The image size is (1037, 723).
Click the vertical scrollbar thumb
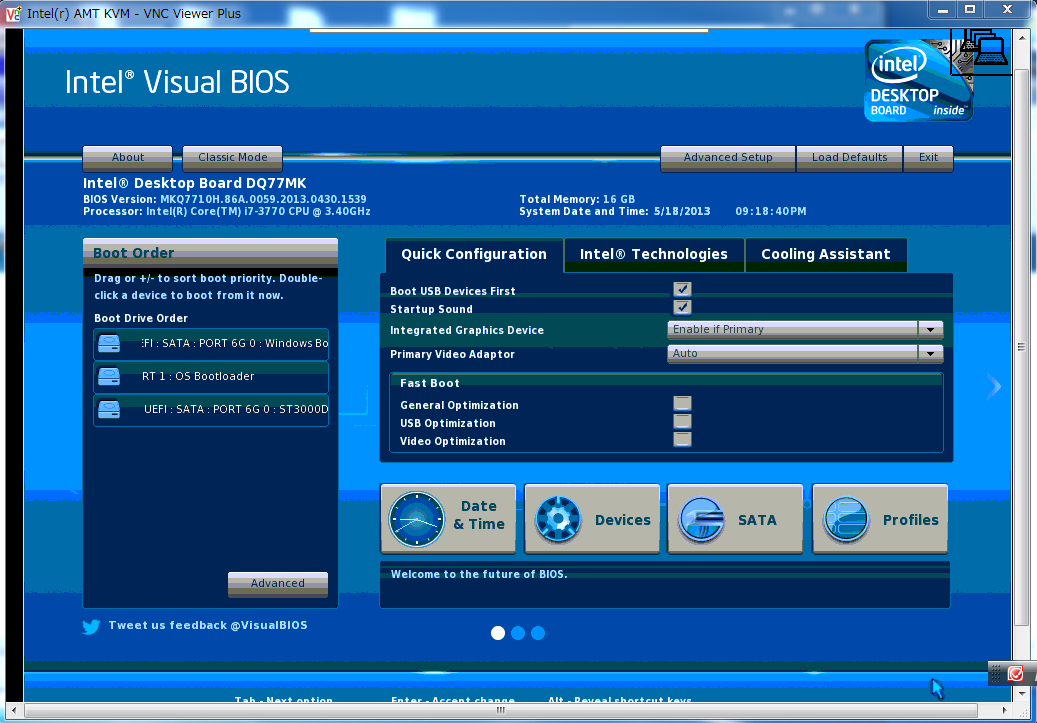[1022, 347]
